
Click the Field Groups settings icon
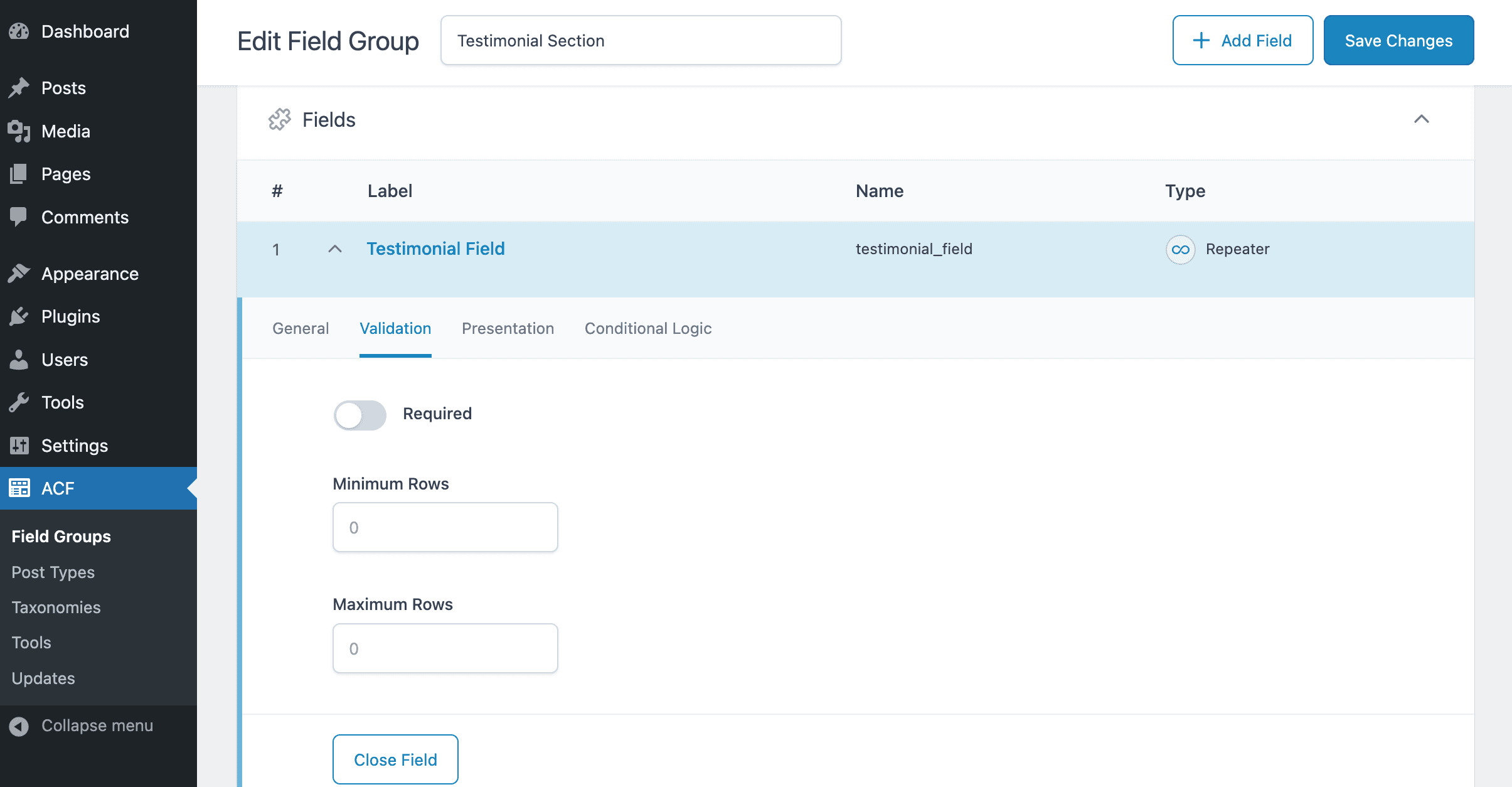[278, 119]
